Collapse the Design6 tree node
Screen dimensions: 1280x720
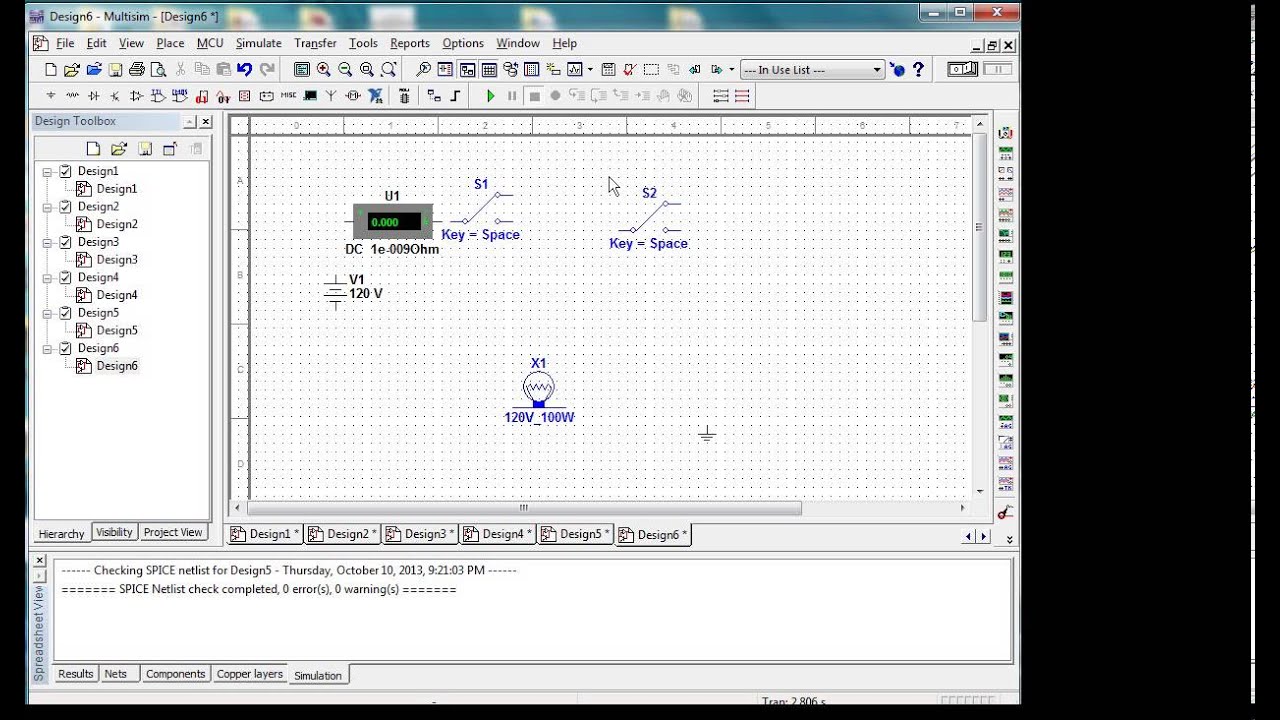[47, 348]
